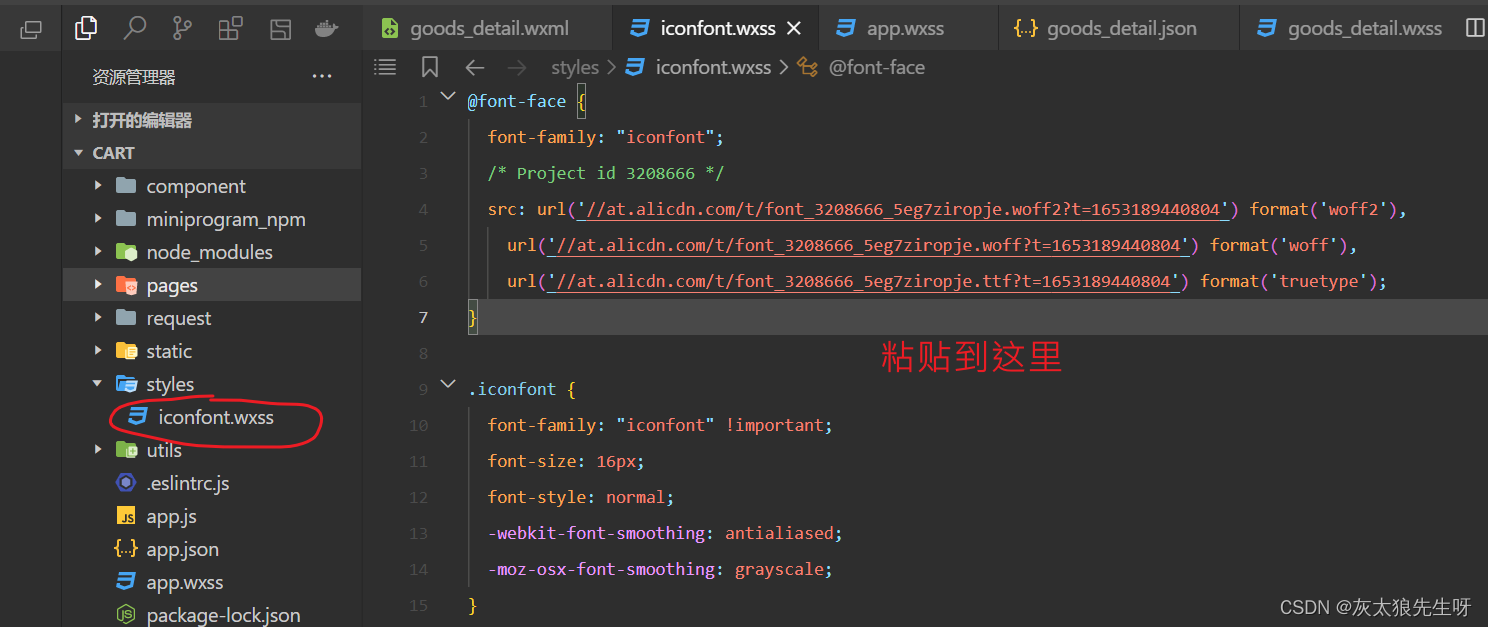
Task: Click the '/* Project id 3208666 */' comment
Action: tap(606, 173)
